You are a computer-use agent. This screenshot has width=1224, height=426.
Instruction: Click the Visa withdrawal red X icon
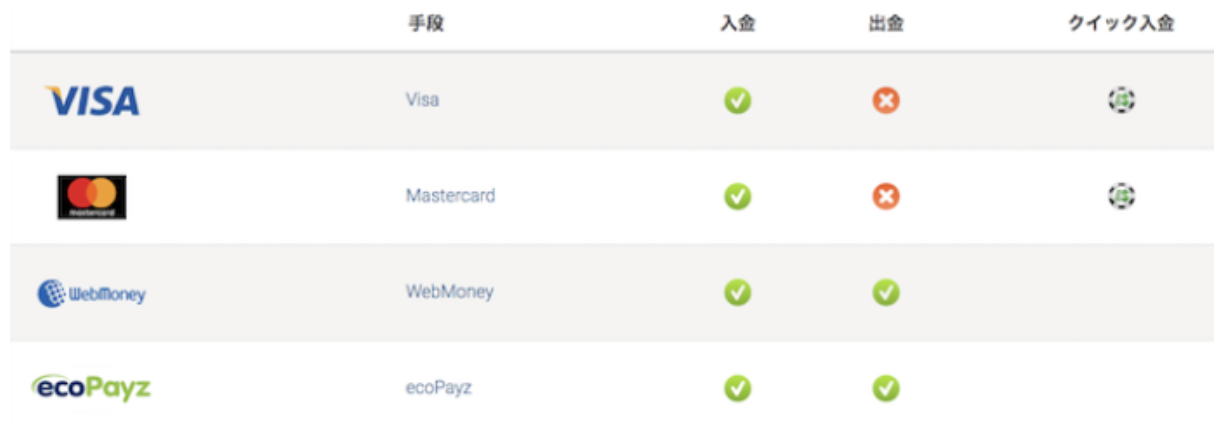point(886,101)
